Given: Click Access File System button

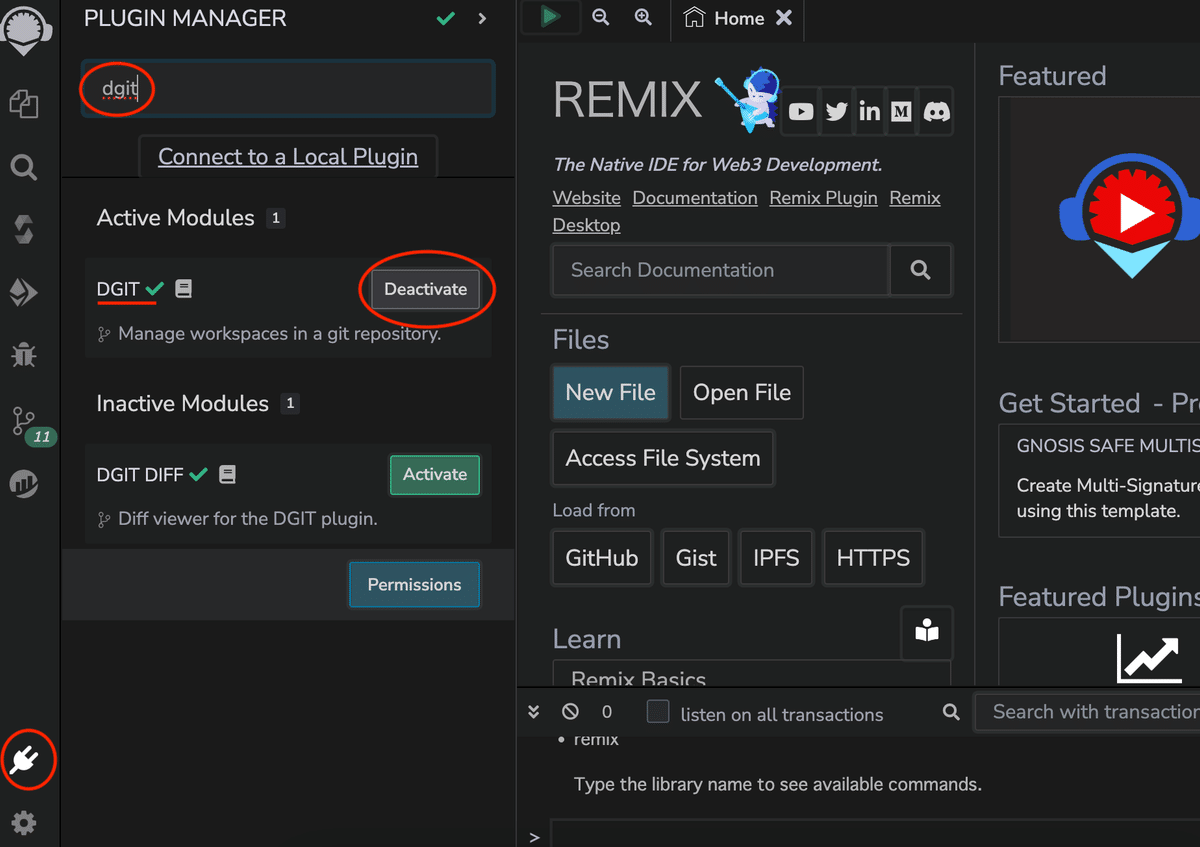Looking at the screenshot, I should [663, 458].
